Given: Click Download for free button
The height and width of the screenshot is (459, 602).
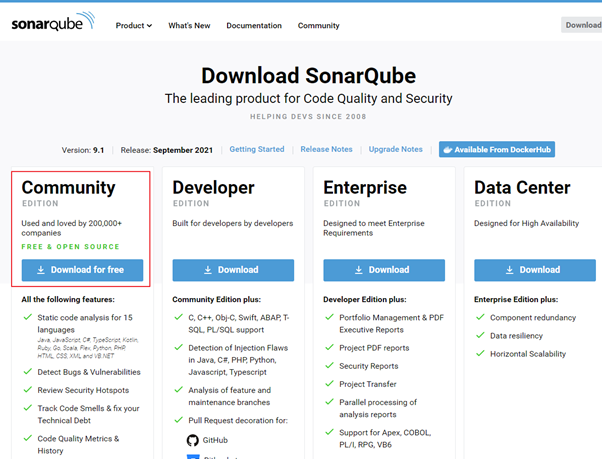Looking at the screenshot, I should coord(82,270).
